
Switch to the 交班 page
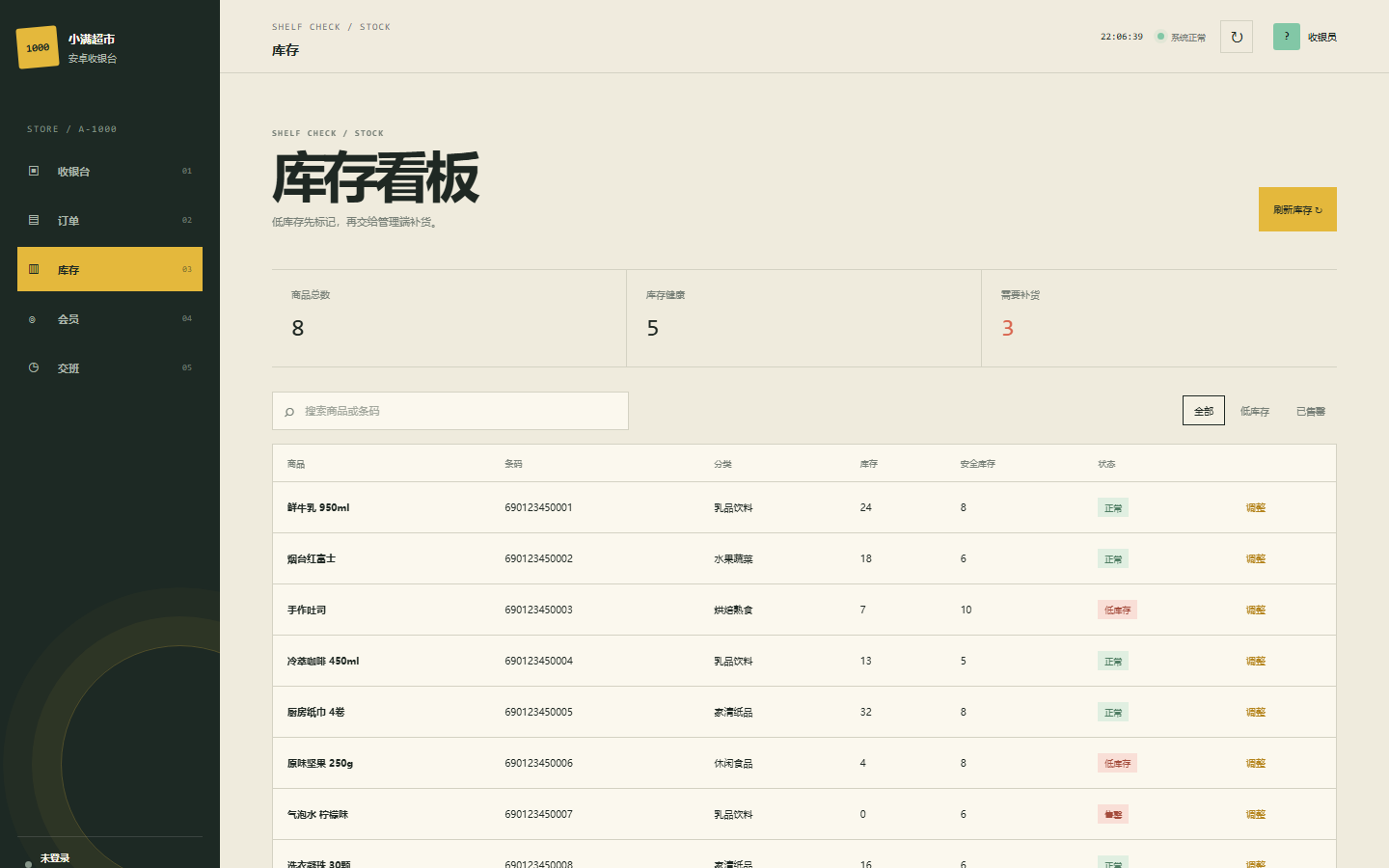[x=110, y=367]
